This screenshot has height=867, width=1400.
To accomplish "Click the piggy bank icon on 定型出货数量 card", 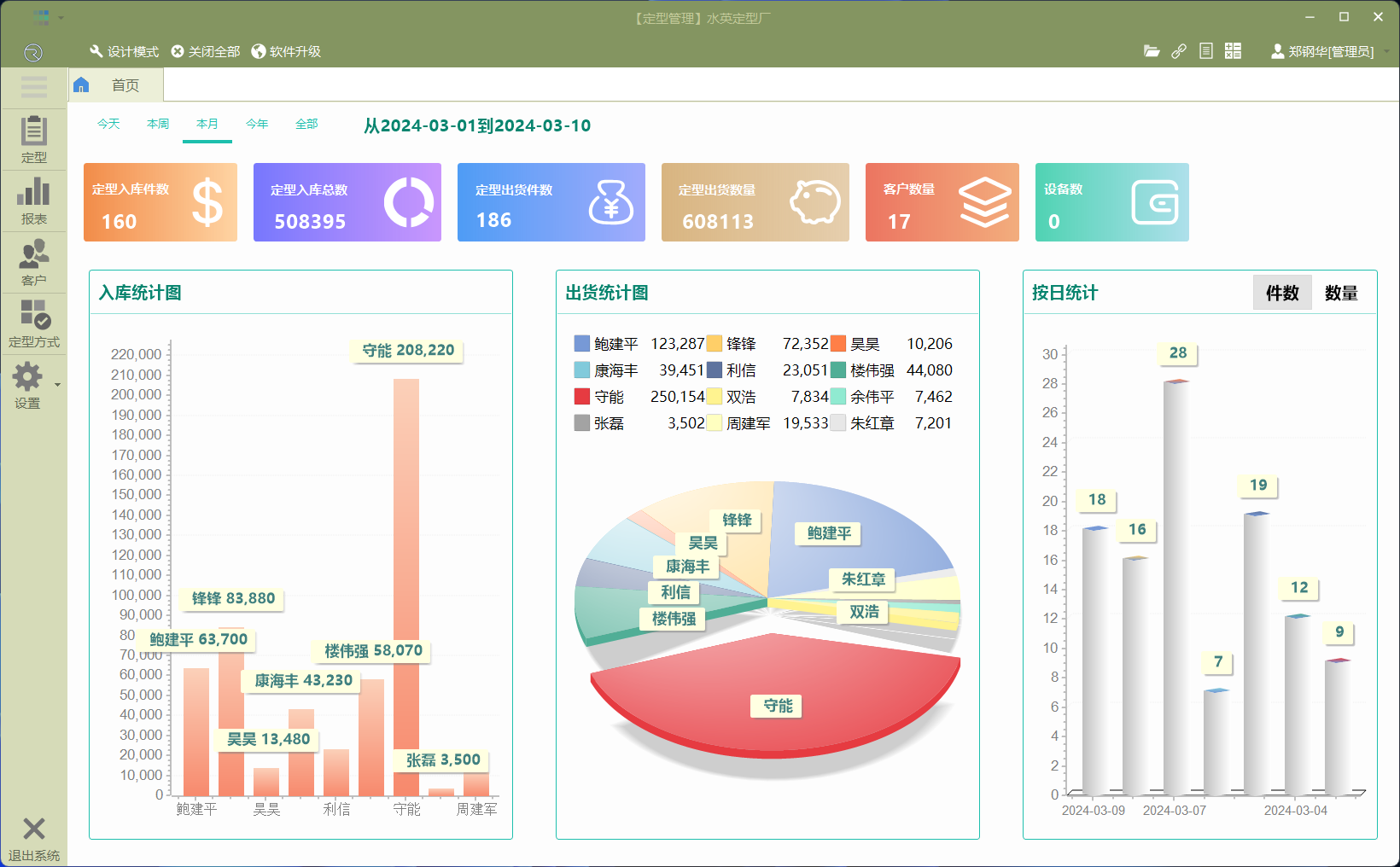I will tap(815, 202).
